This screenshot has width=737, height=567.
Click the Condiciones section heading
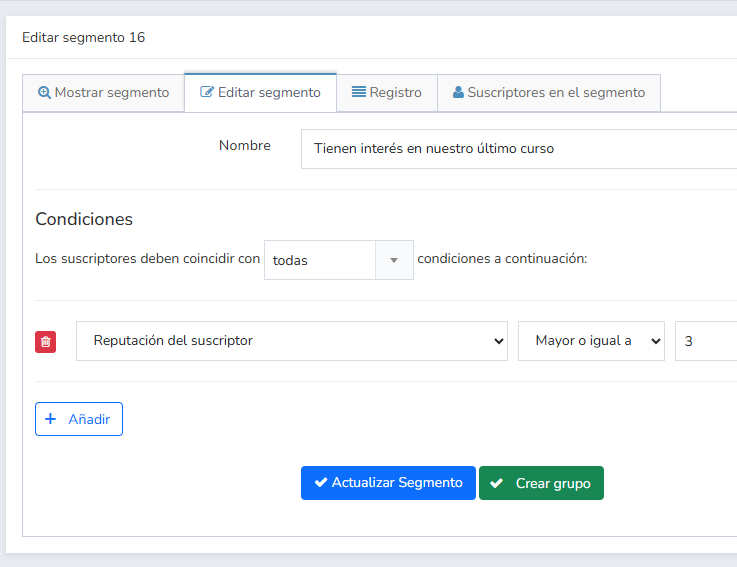point(84,219)
